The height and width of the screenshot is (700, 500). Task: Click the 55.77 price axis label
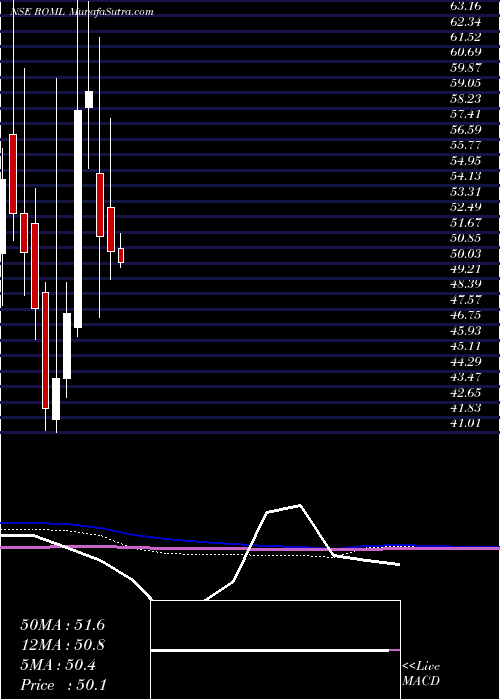click(466, 145)
